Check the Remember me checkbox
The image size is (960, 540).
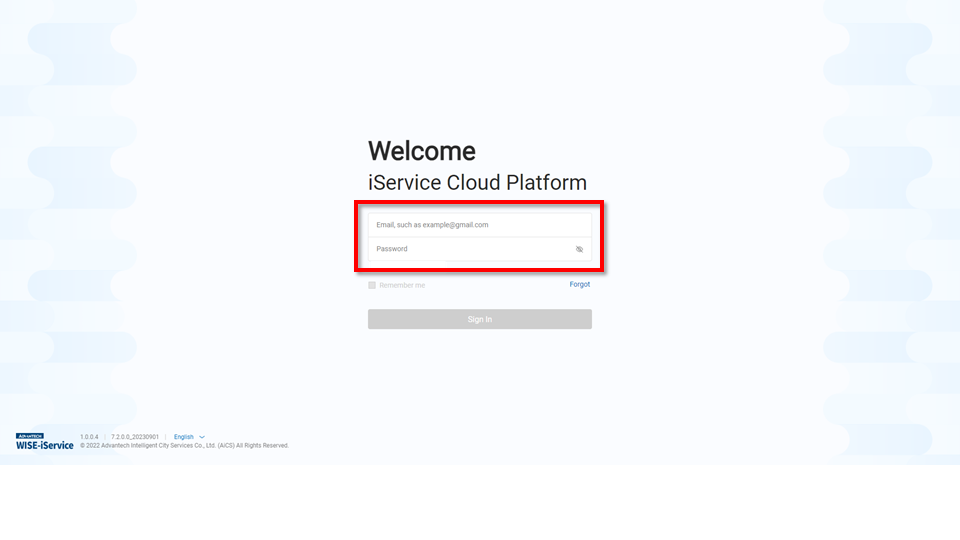(372, 285)
